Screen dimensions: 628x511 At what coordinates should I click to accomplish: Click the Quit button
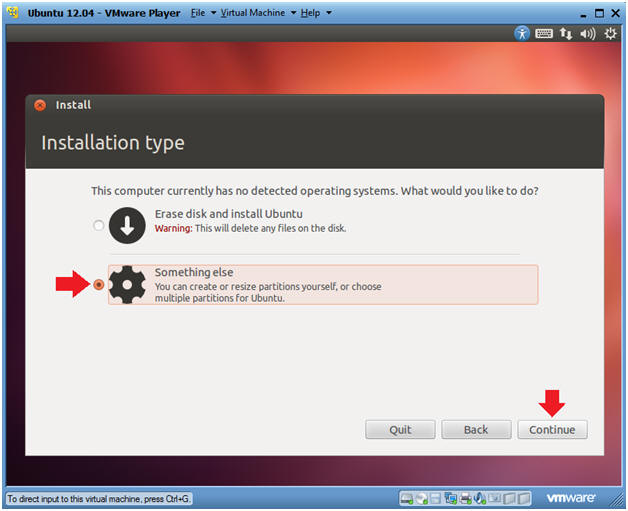(x=400, y=430)
